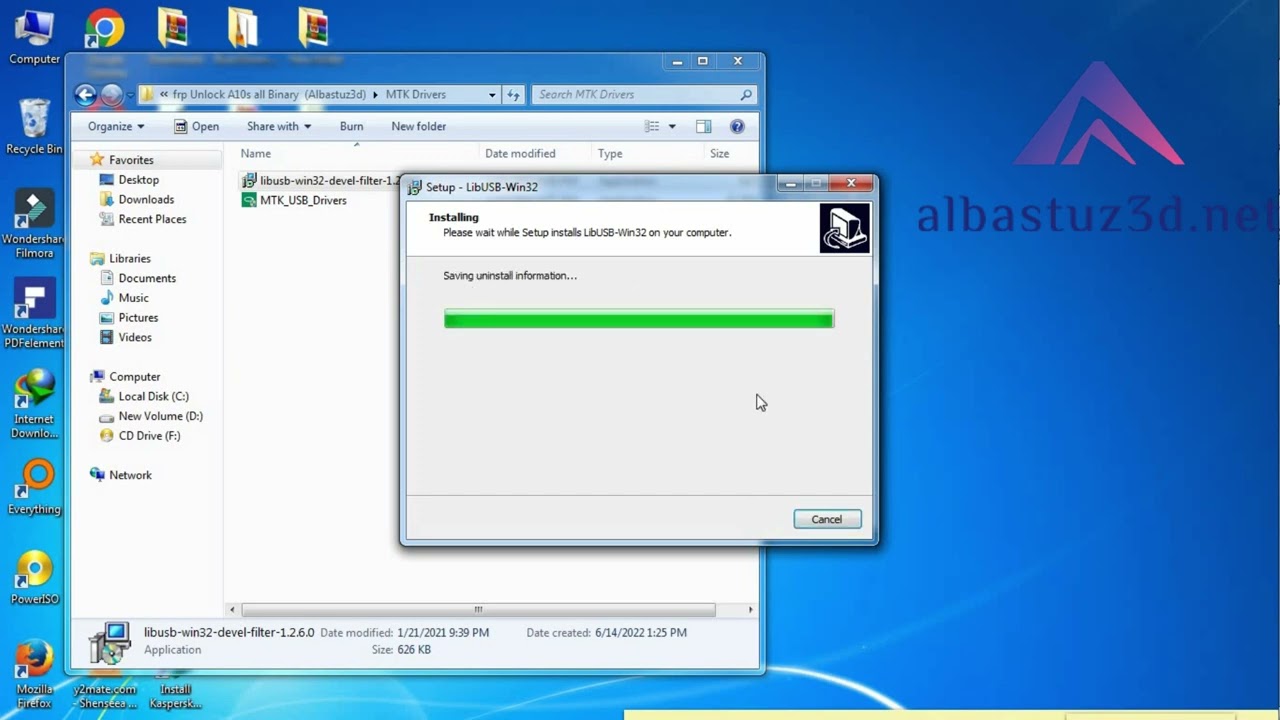The image size is (1280, 720).
Task: Launch the Everything search desktop shortcut
Action: click(34, 487)
